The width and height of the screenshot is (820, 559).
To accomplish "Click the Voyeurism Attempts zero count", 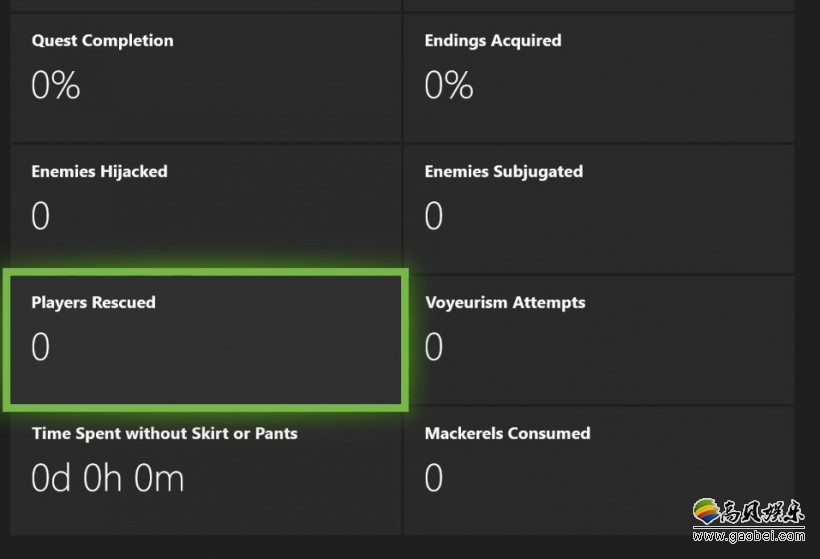I will coord(434,346).
